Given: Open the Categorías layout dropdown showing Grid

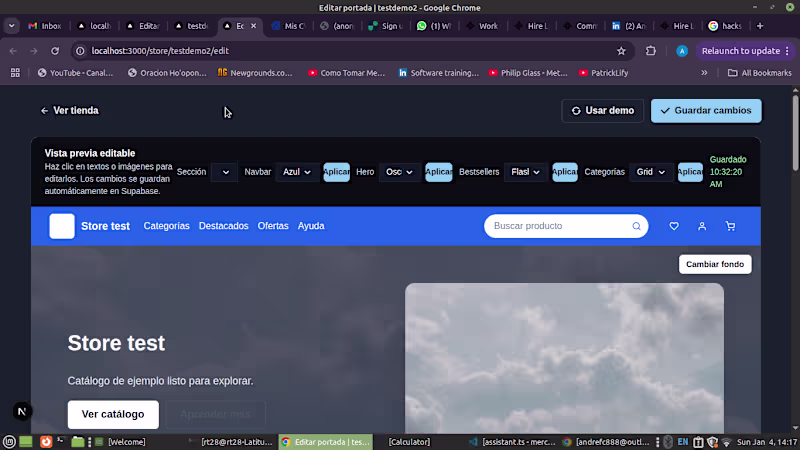Looking at the screenshot, I should 651,172.
